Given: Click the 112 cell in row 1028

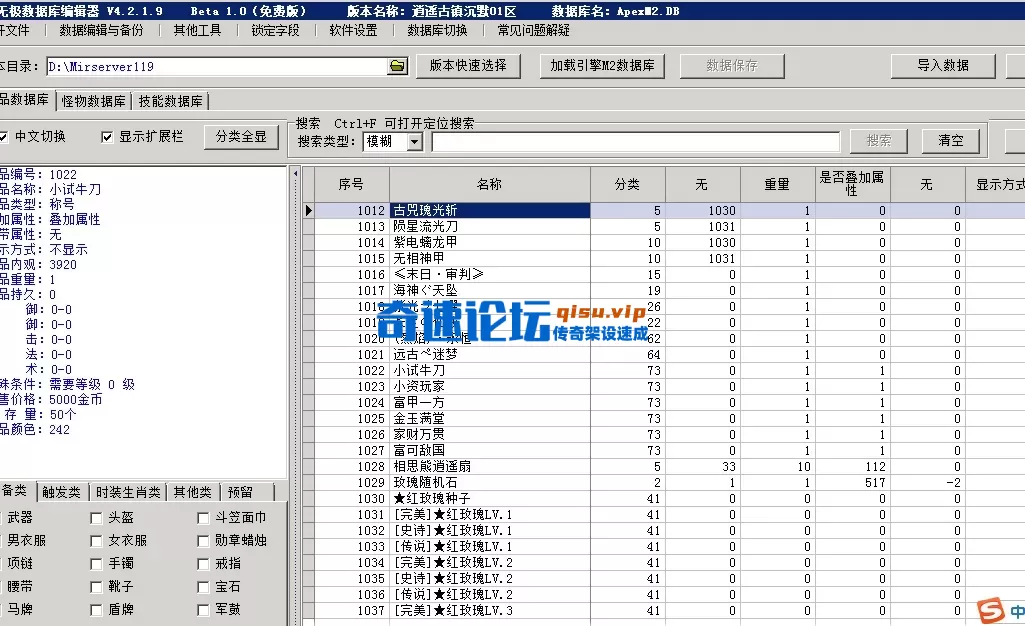Looking at the screenshot, I should point(852,467).
